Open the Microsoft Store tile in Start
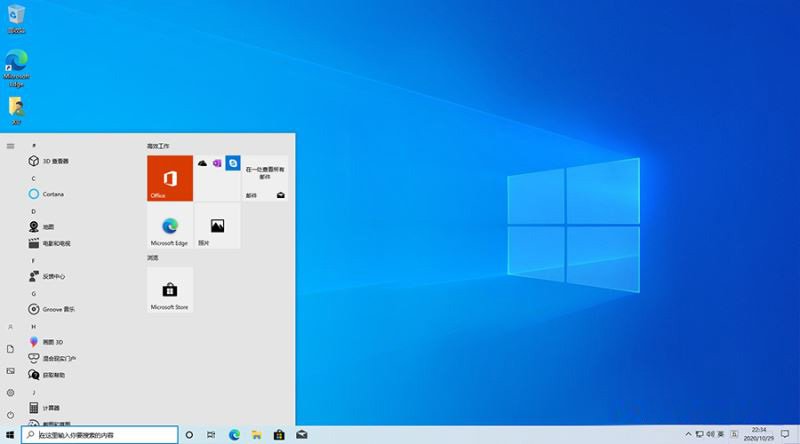This screenshot has height=444, width=800. tap(170, 290)
